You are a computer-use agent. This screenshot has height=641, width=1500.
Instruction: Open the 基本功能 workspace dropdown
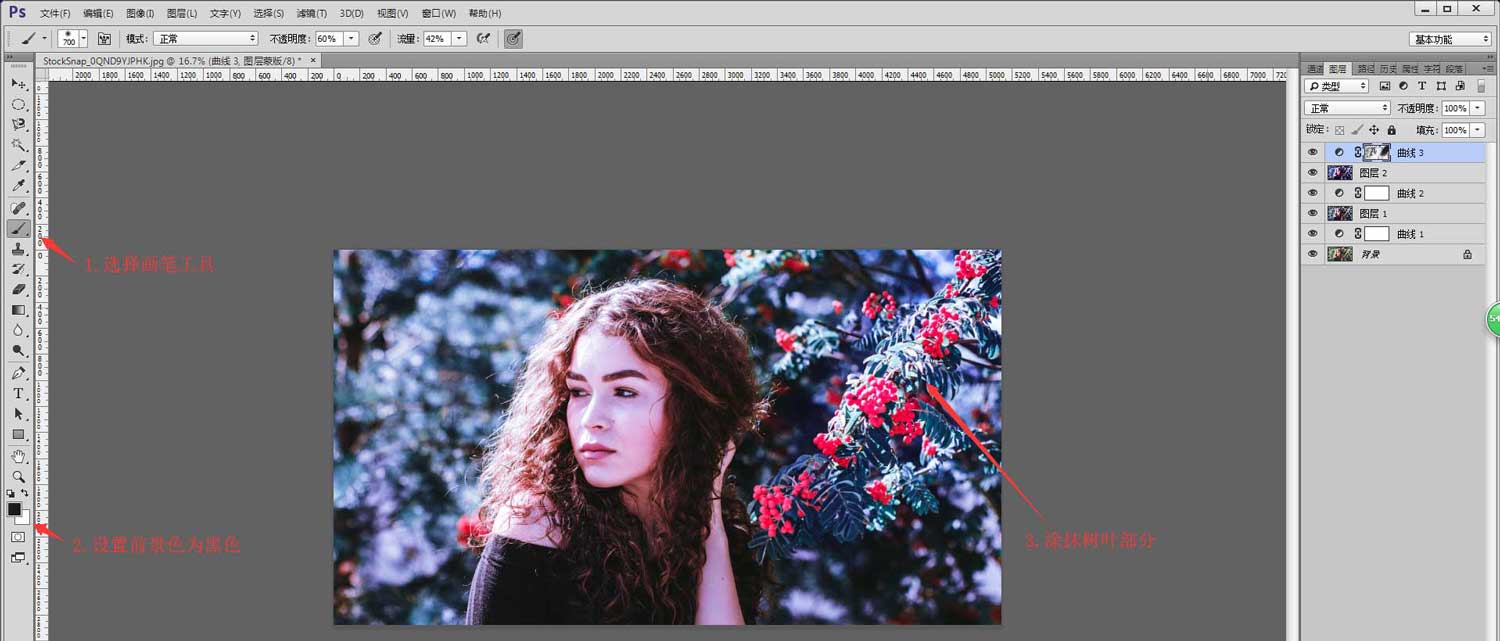coord(1450,39)
